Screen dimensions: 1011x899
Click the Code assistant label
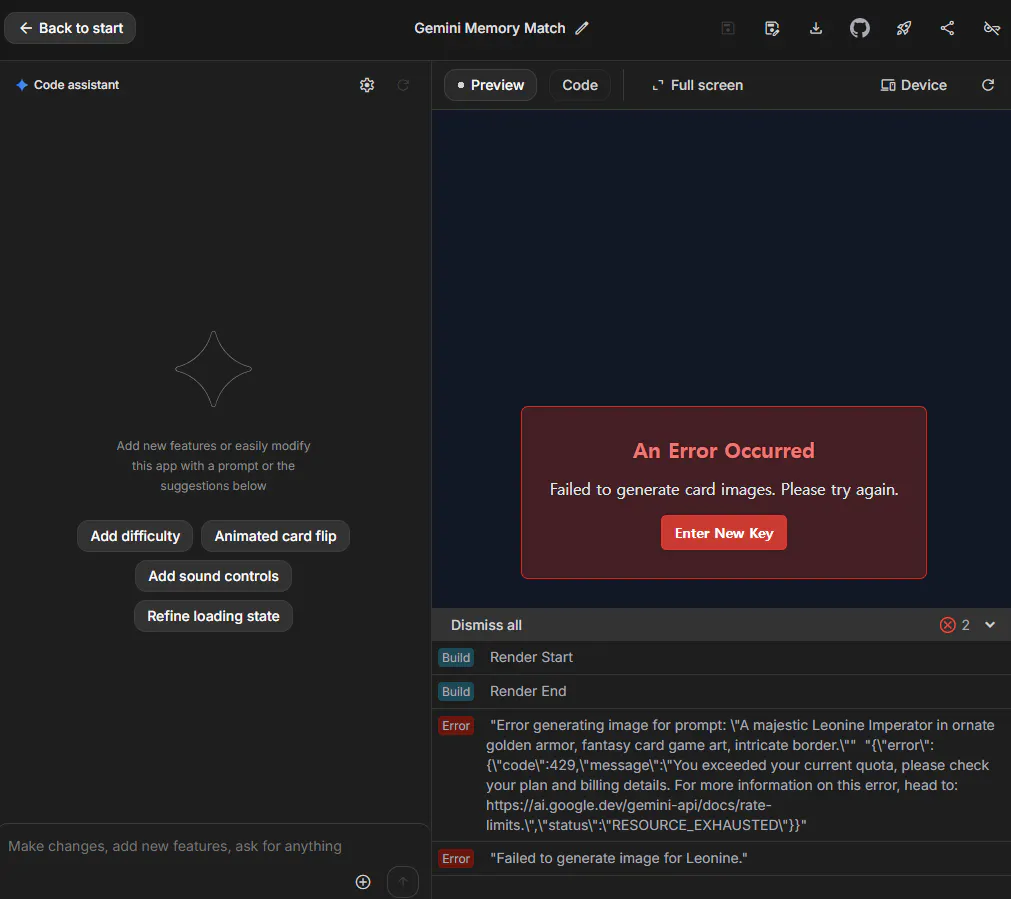76,85
